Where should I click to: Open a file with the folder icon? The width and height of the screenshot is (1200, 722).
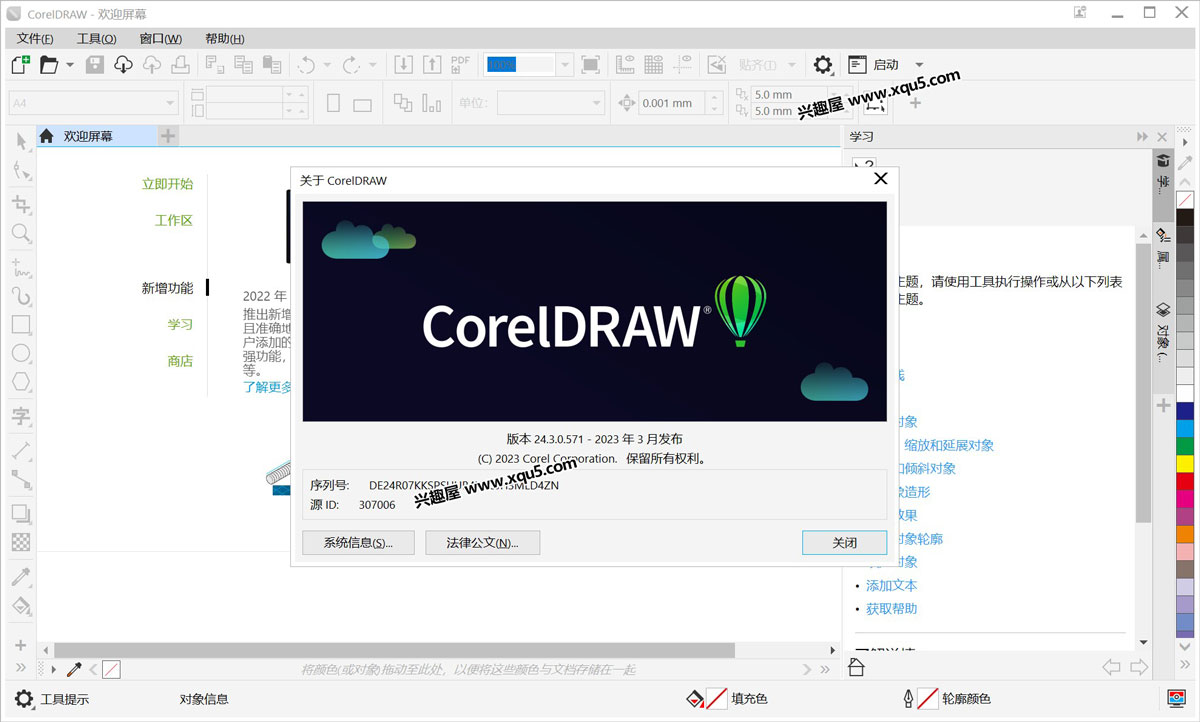tap(49, 65)
